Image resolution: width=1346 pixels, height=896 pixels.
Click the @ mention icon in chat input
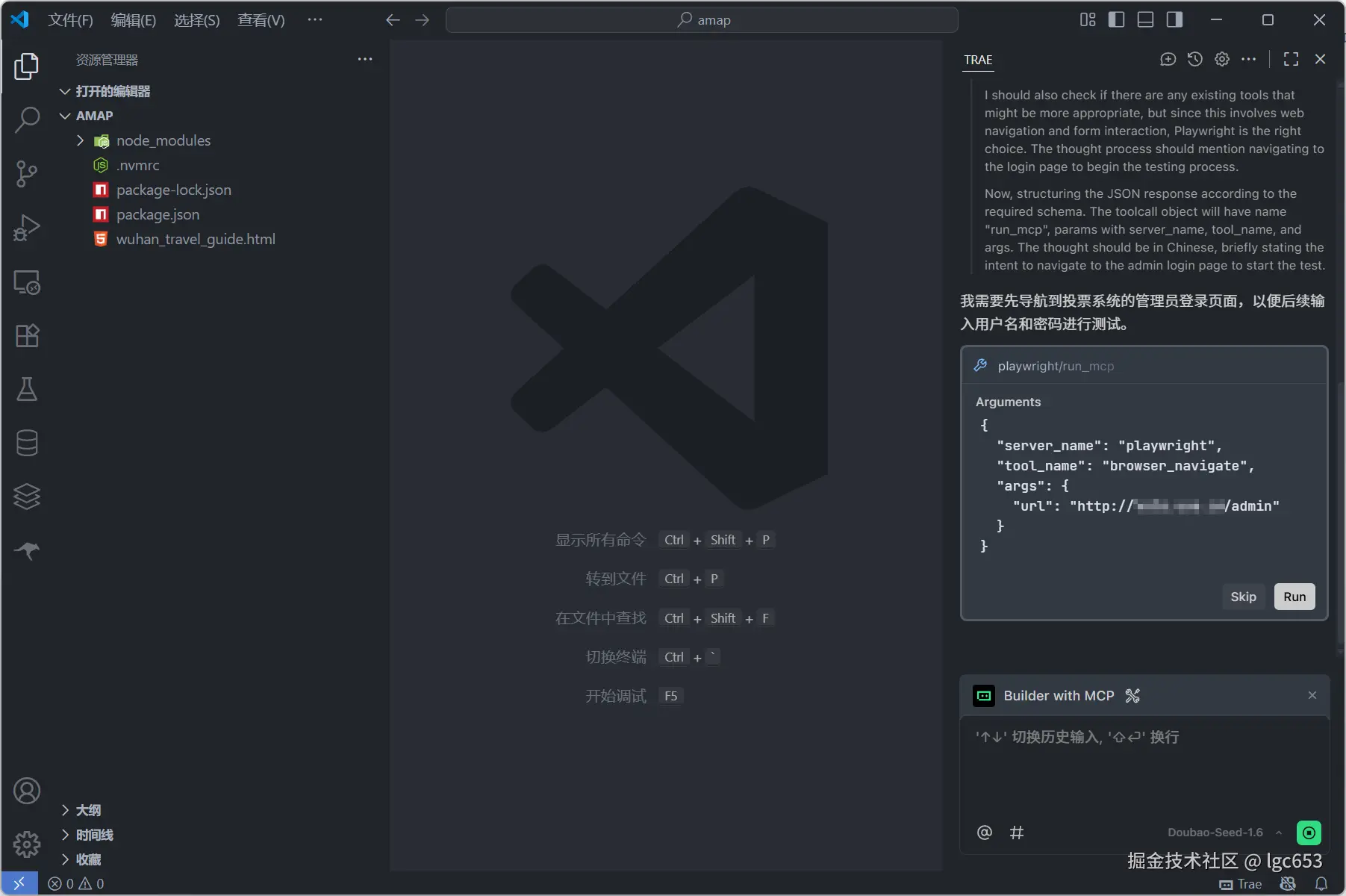(985, 833)
